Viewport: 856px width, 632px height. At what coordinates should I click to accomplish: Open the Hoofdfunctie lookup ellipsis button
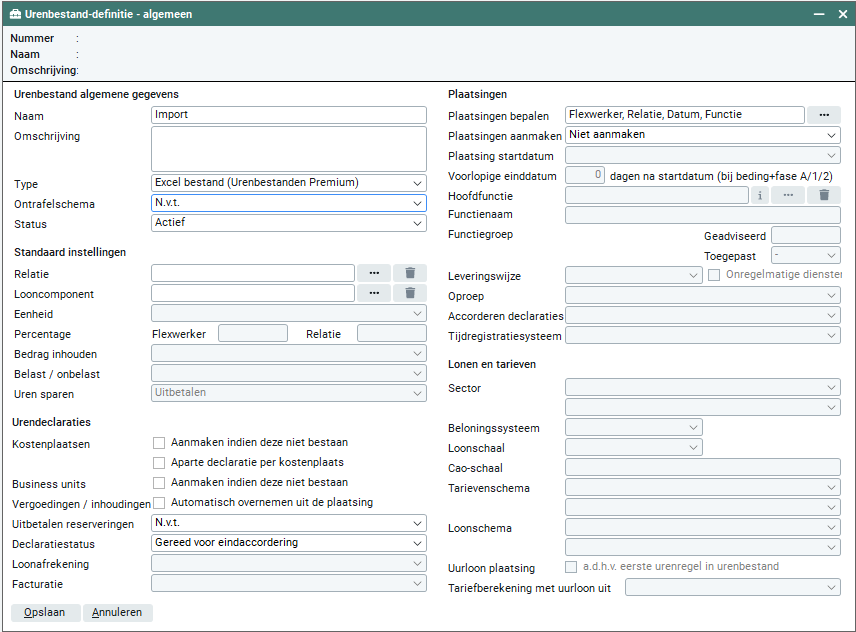(787, 195)
